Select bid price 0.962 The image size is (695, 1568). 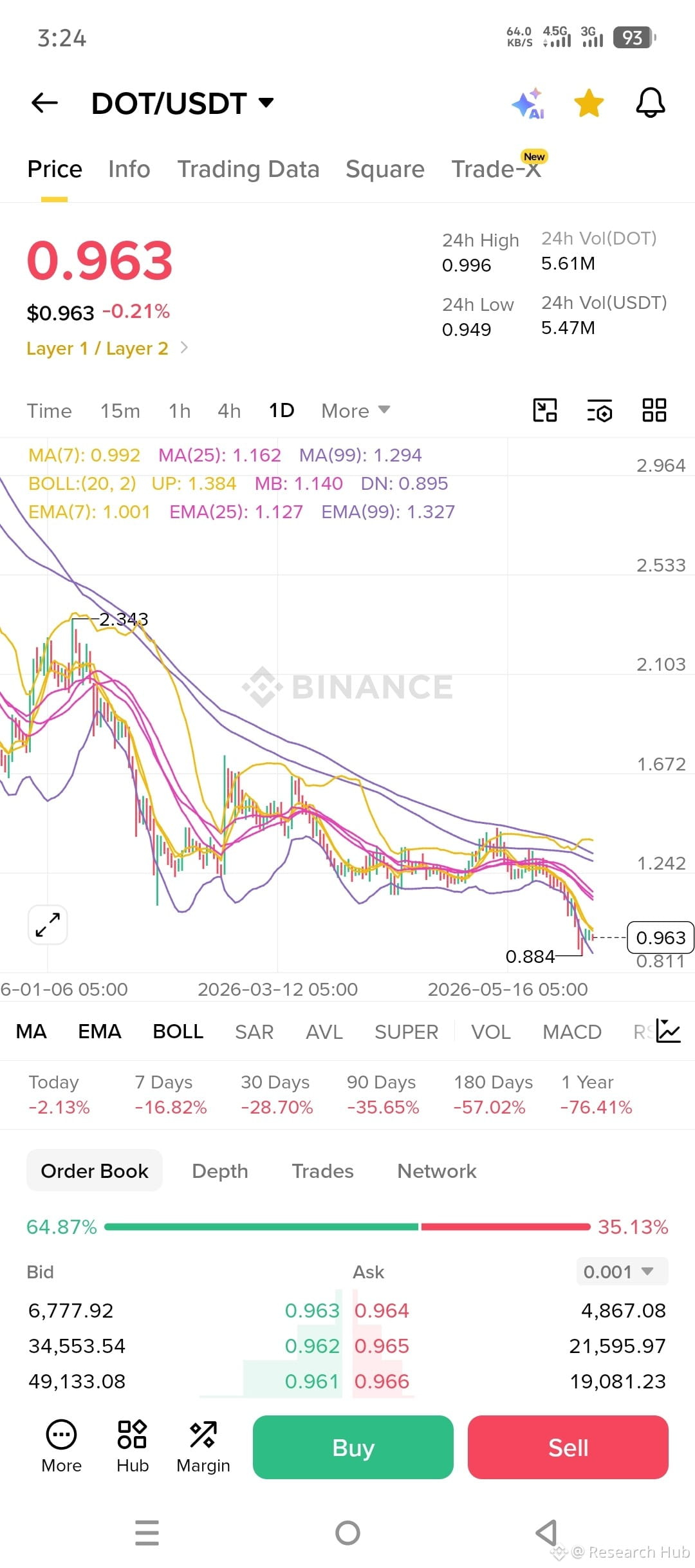[x=312, y=1346]
